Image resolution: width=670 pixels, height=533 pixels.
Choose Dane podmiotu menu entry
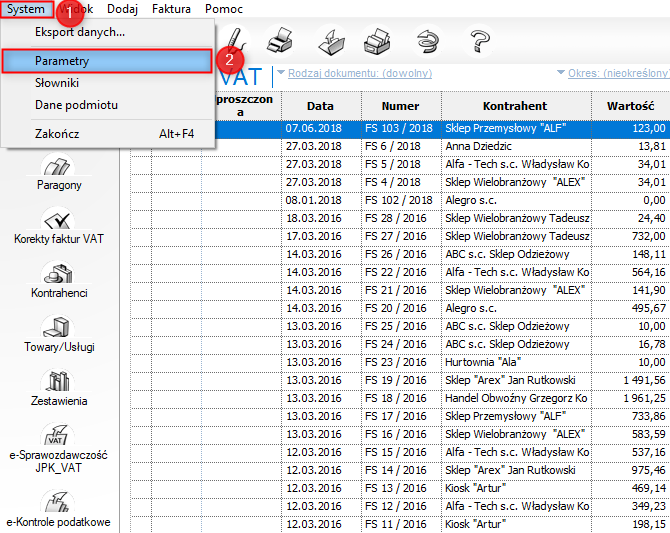(x=107, y=105)
